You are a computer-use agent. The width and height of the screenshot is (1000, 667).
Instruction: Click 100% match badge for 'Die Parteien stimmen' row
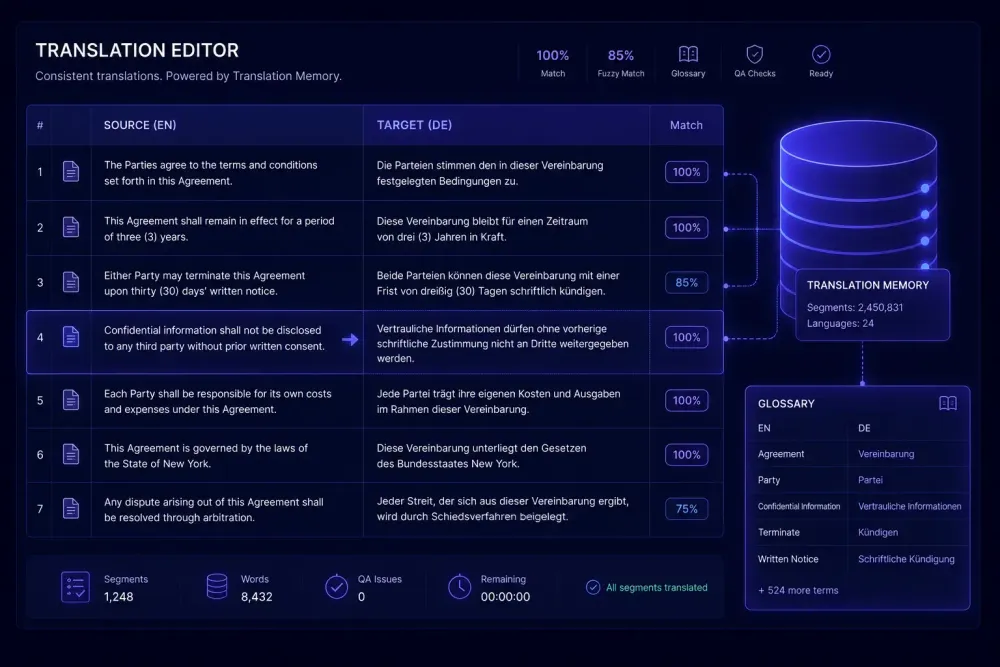(x=686, y=172)
